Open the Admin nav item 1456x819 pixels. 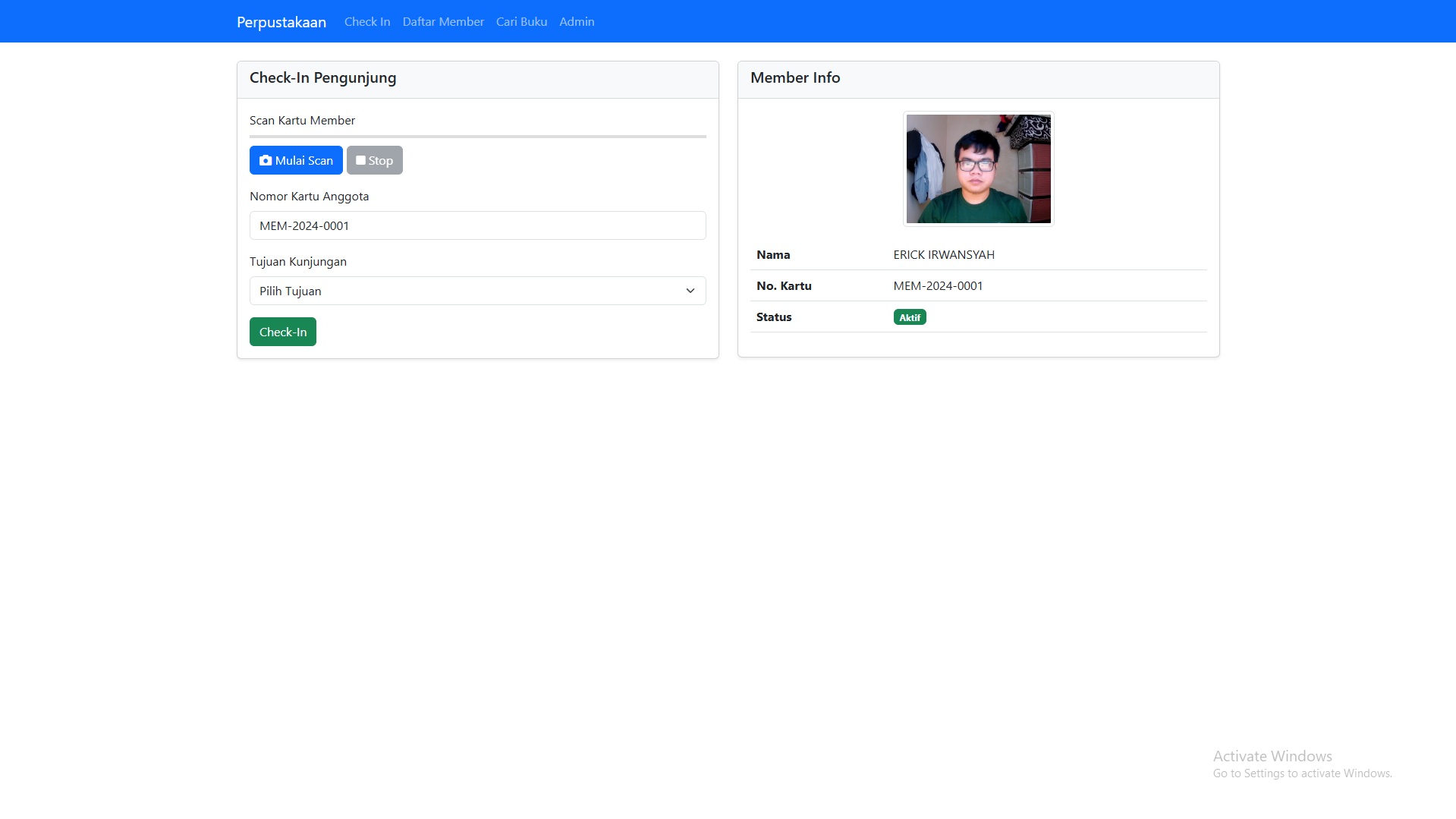(577, 22)
